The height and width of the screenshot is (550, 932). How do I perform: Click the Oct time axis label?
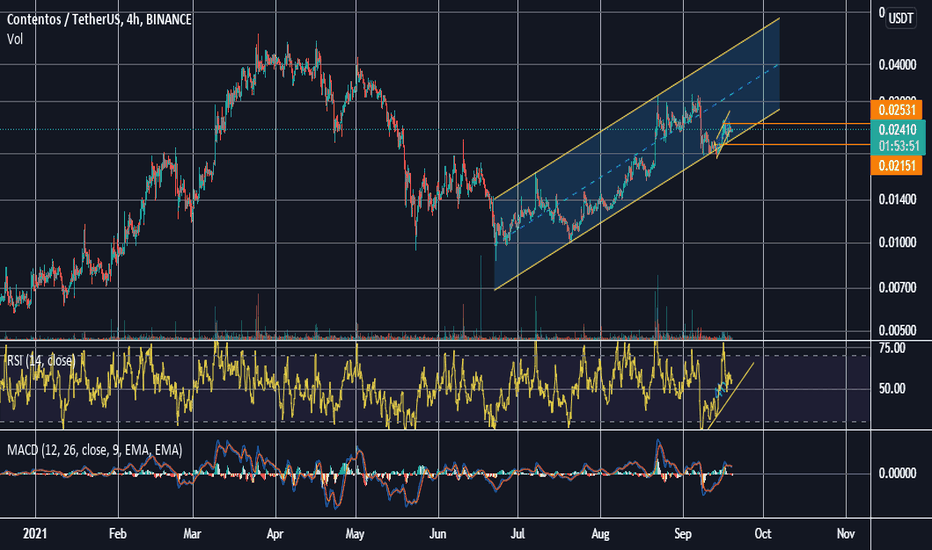pyautogui.click(x=763, y=533)
